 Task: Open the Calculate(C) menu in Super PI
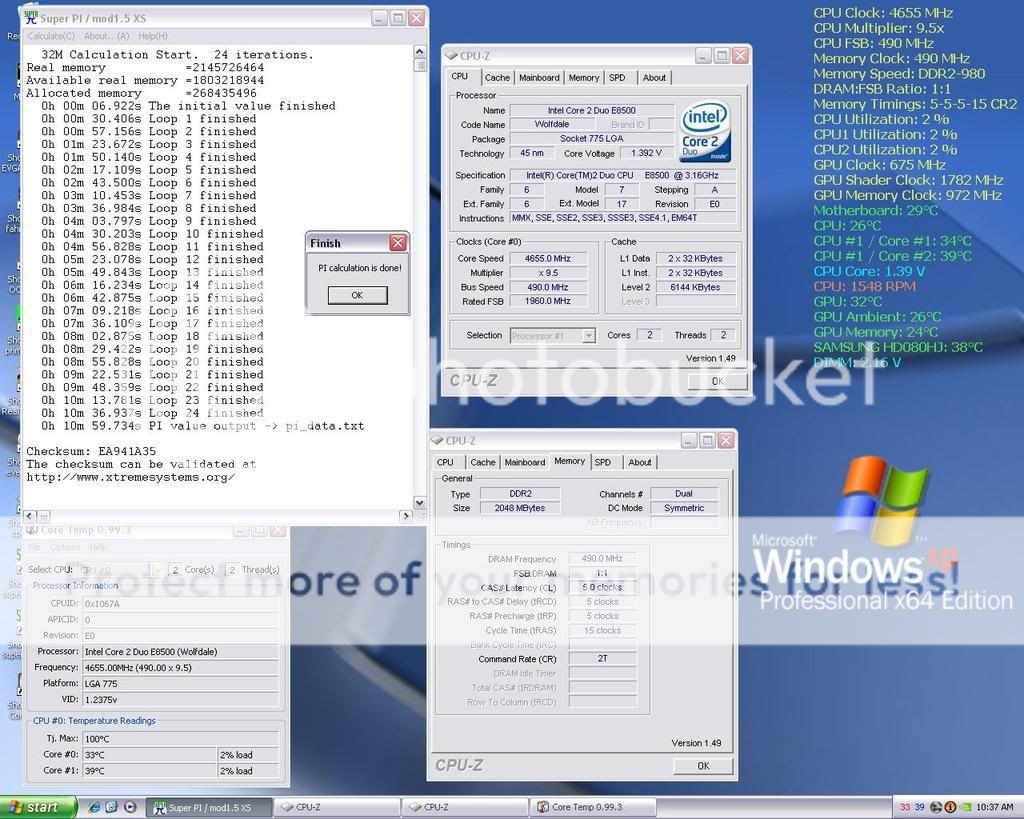click(51, 36)
